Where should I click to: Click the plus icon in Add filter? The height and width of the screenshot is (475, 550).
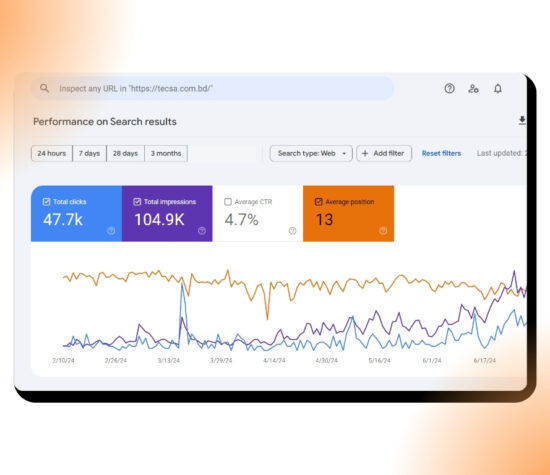[365, 153]
